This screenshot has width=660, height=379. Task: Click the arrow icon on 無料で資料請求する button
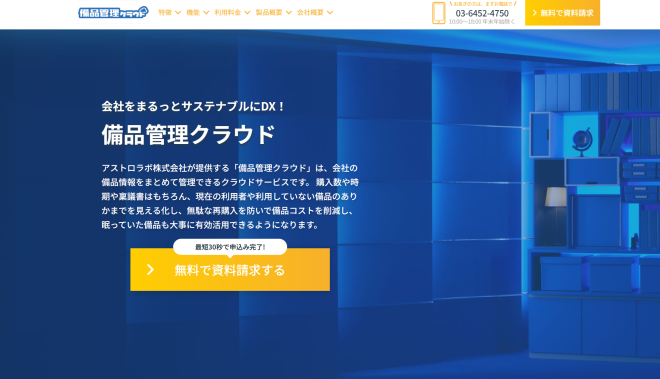point(150,270)
